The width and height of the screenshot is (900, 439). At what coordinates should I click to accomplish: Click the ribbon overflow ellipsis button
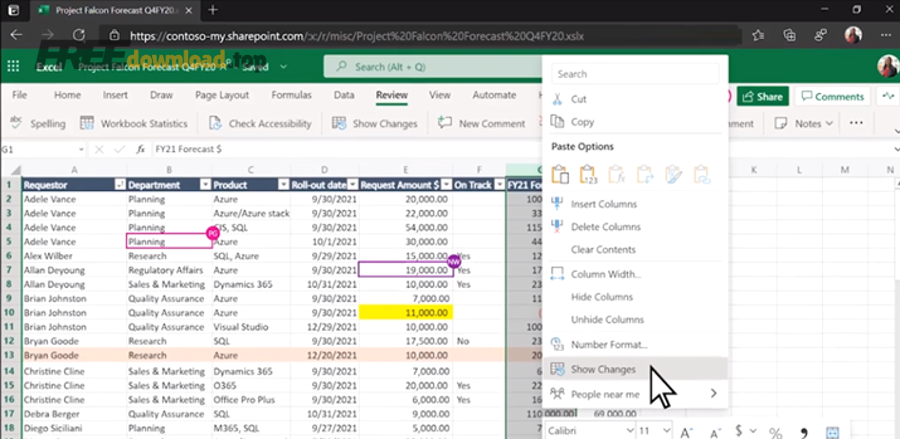tap(856, 123)
